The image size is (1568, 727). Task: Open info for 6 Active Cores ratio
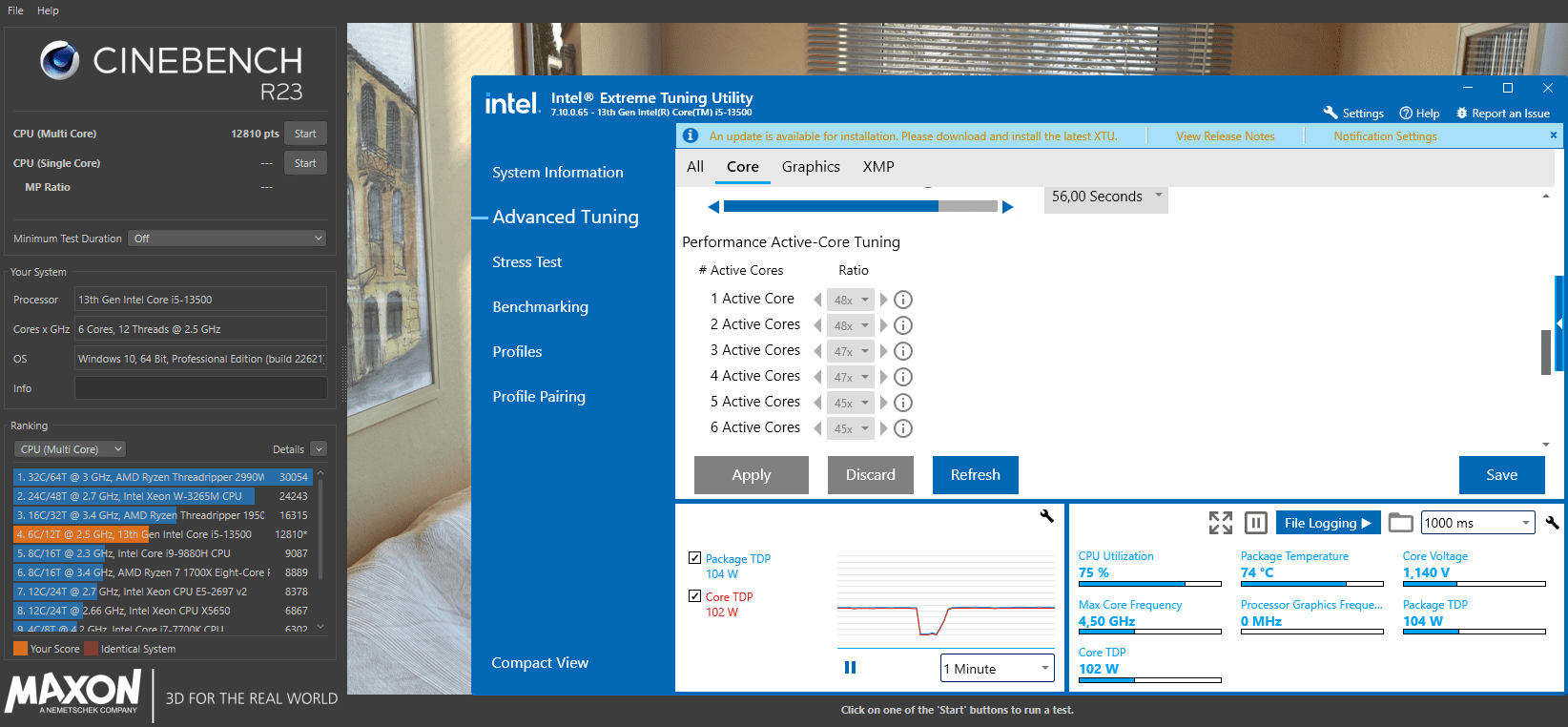point(903,428)
